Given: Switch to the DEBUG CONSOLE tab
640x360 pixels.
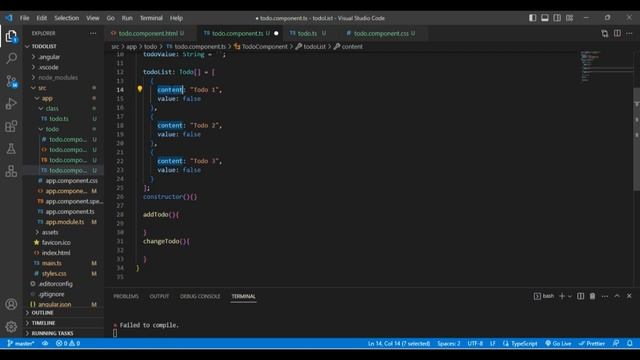Looking at the screenshot, I should click(x=200, y=296).
